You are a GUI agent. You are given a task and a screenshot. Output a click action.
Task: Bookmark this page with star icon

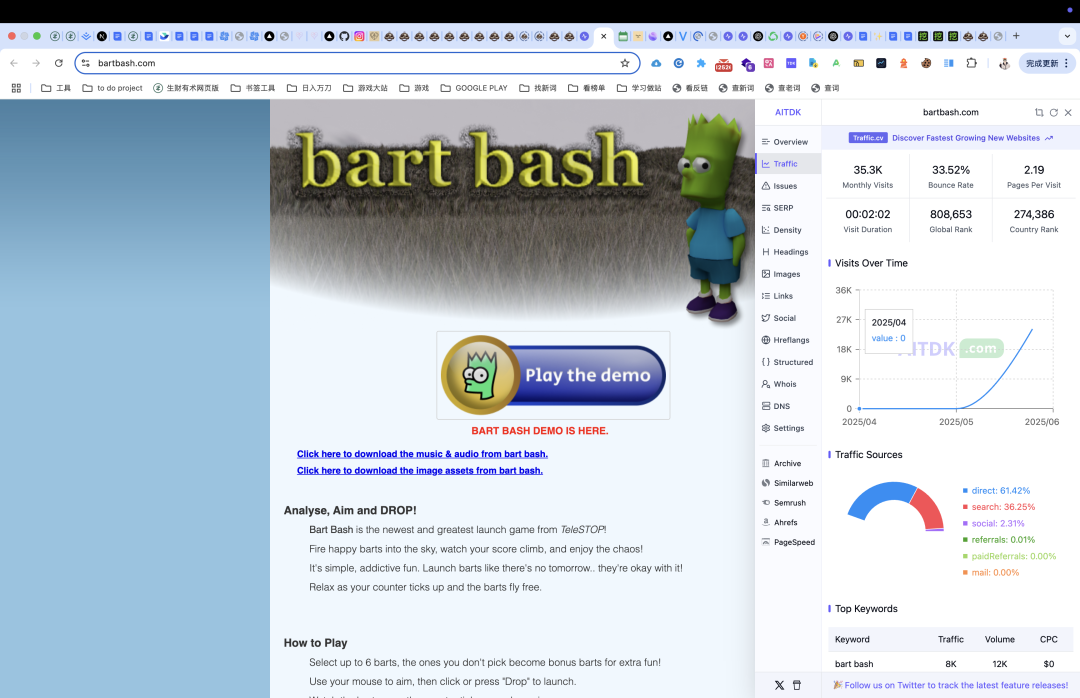(x=625, y=63)
